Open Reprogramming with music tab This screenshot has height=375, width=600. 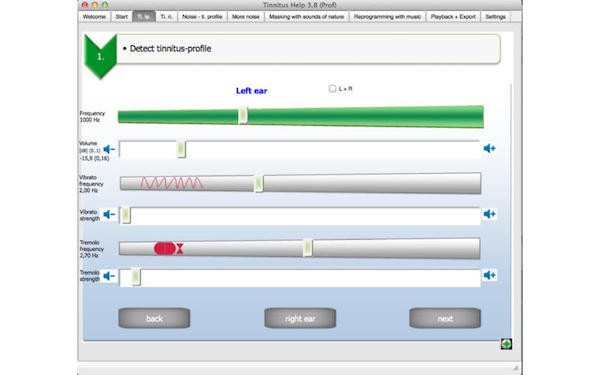[387, 17]
